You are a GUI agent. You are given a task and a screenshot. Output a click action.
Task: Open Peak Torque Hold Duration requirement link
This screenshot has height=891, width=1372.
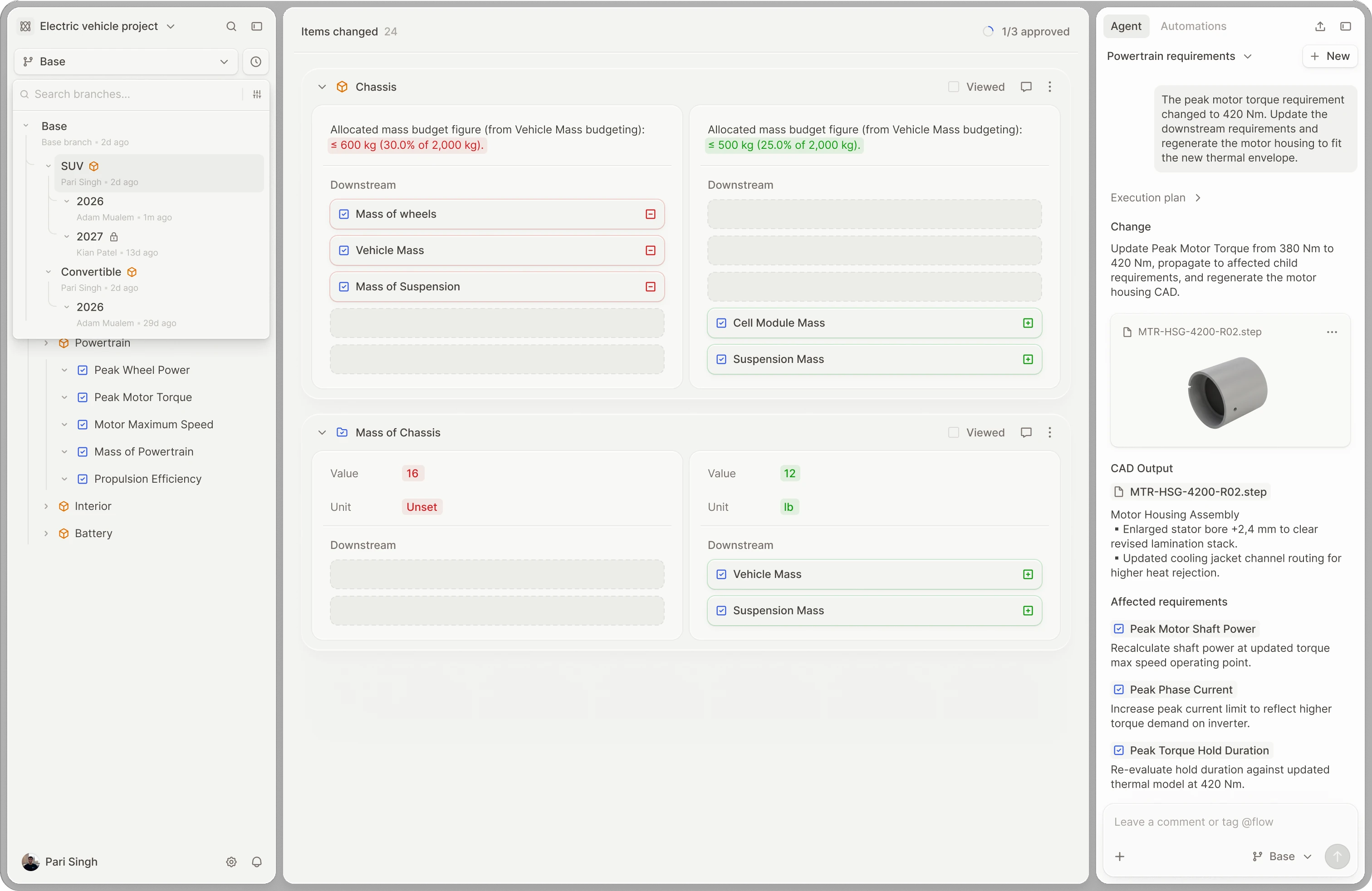coord(1192,751)
